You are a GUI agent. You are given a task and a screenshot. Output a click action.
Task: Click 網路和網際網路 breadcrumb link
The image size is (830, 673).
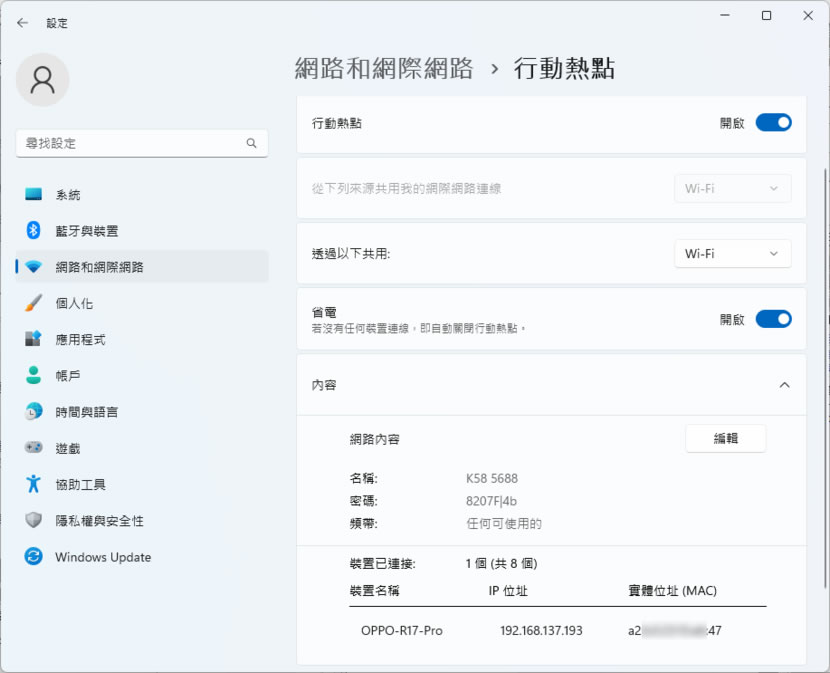click(384, 68)
